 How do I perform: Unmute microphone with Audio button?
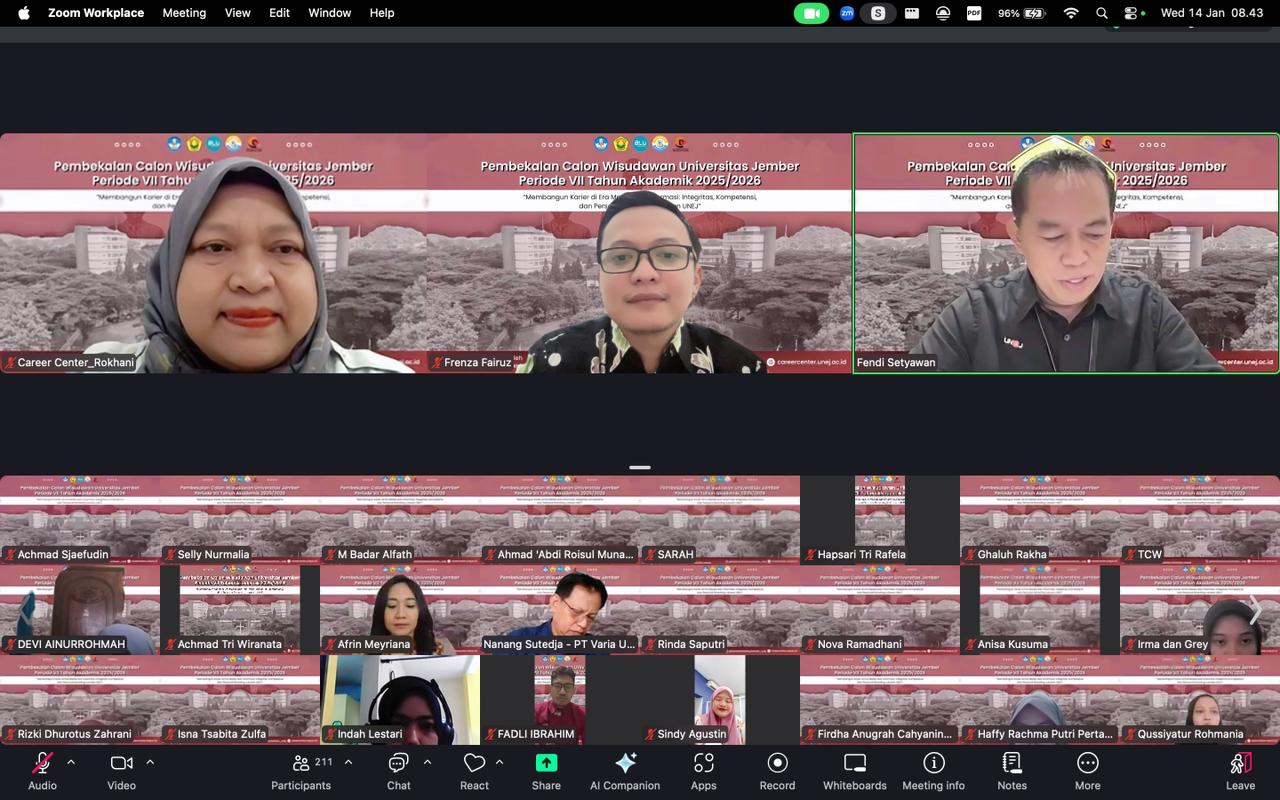point(42,770)
